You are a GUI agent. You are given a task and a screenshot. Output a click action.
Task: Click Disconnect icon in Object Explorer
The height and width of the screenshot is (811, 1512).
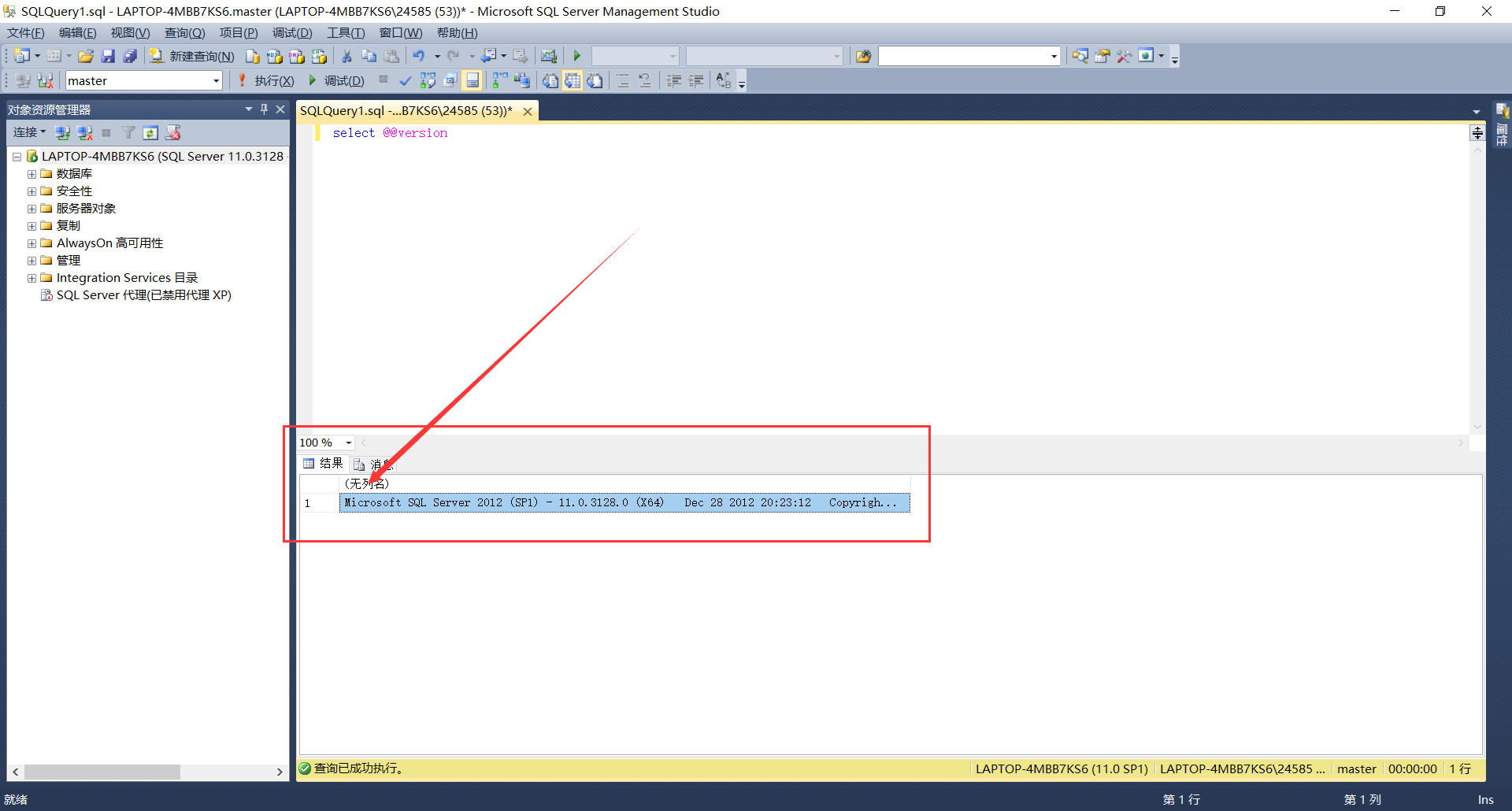tap(84, 132)
